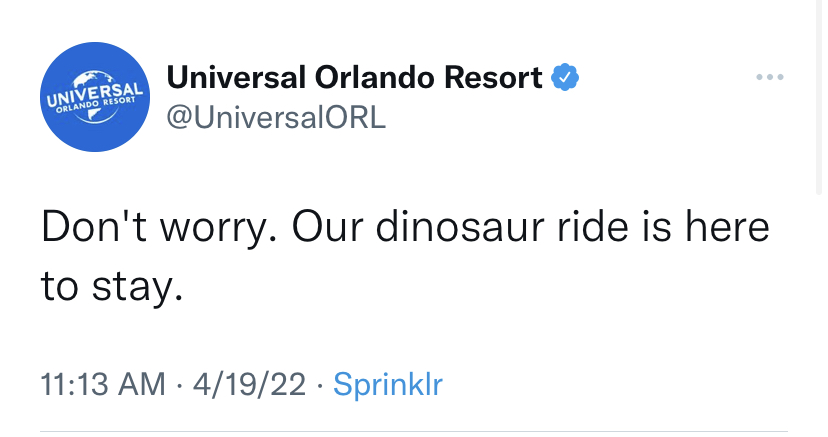Click the small ORLANDO RESORT logo text
This screenshot has height=437, width=828.
(96, 105)
